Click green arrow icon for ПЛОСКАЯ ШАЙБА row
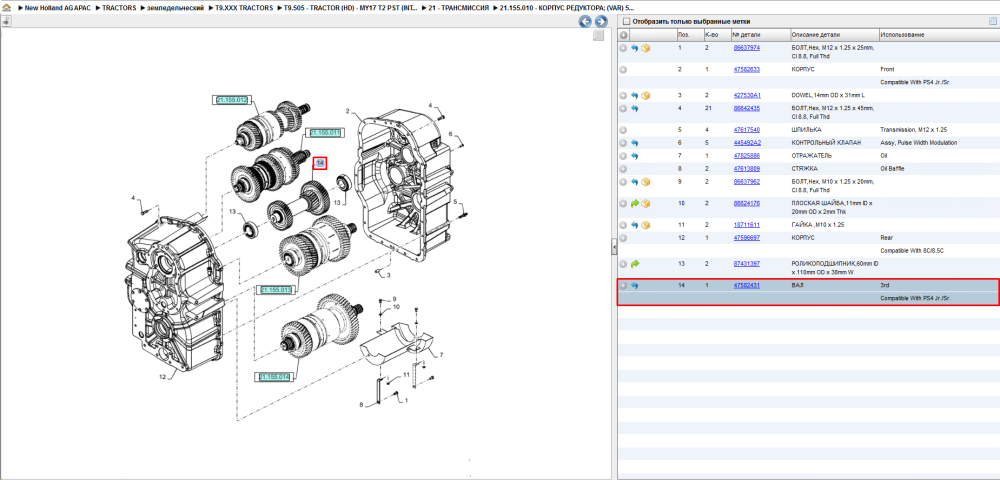The height and width of the screenshot is (480, 1000). (x=635, y=203)
